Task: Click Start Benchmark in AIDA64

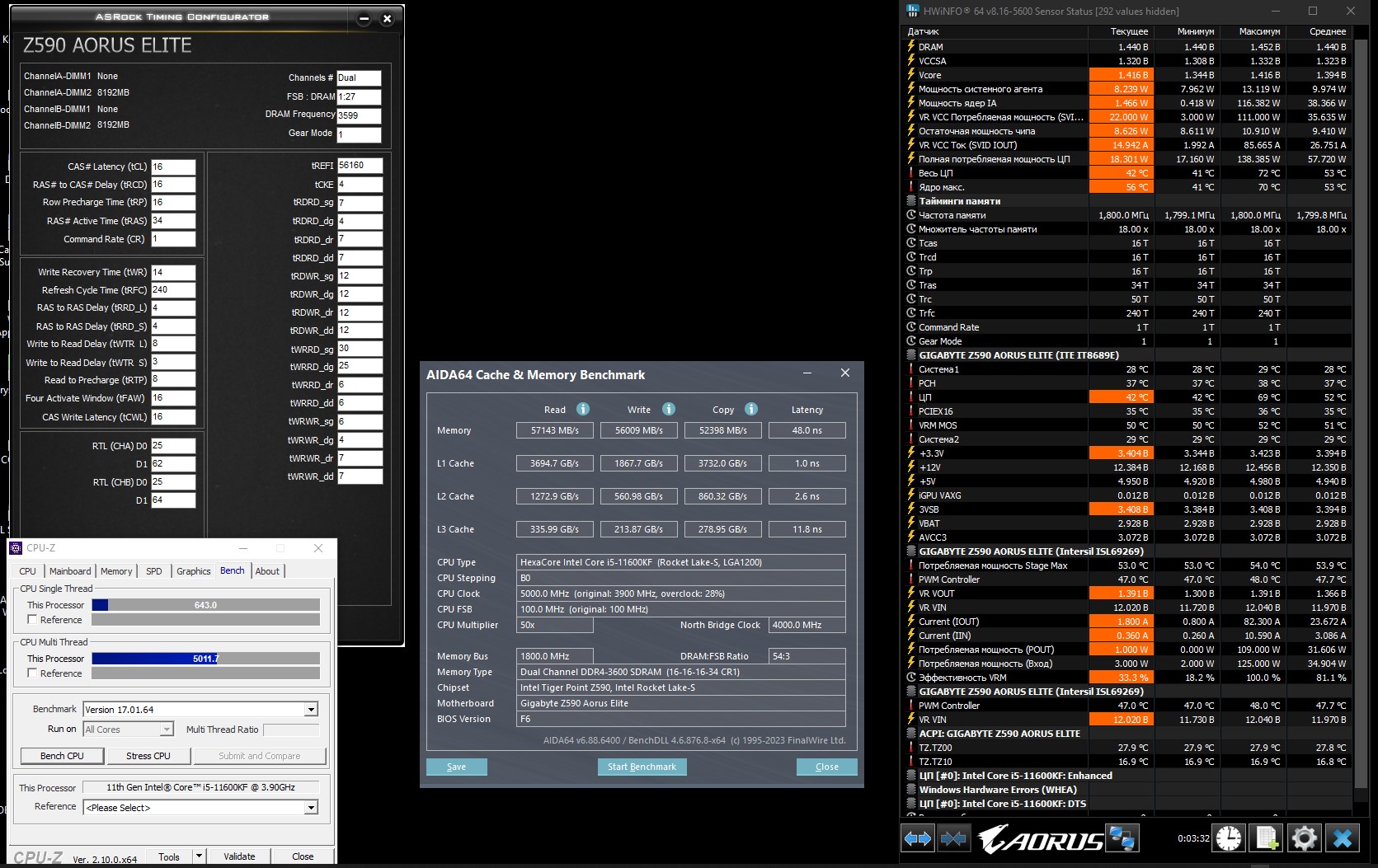Action: [x=642, y=767]
